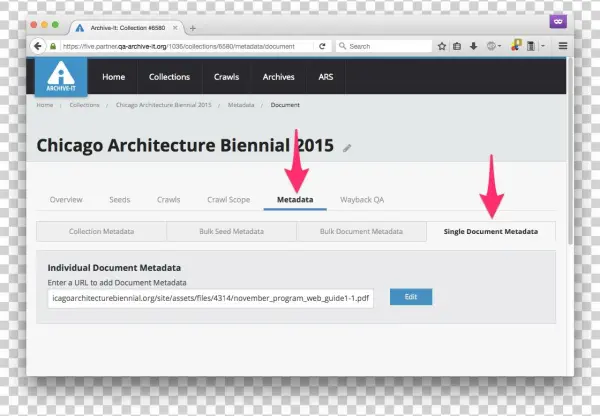
Task: Open the Crawls item in top navigation bar
Action: [227, 77]
